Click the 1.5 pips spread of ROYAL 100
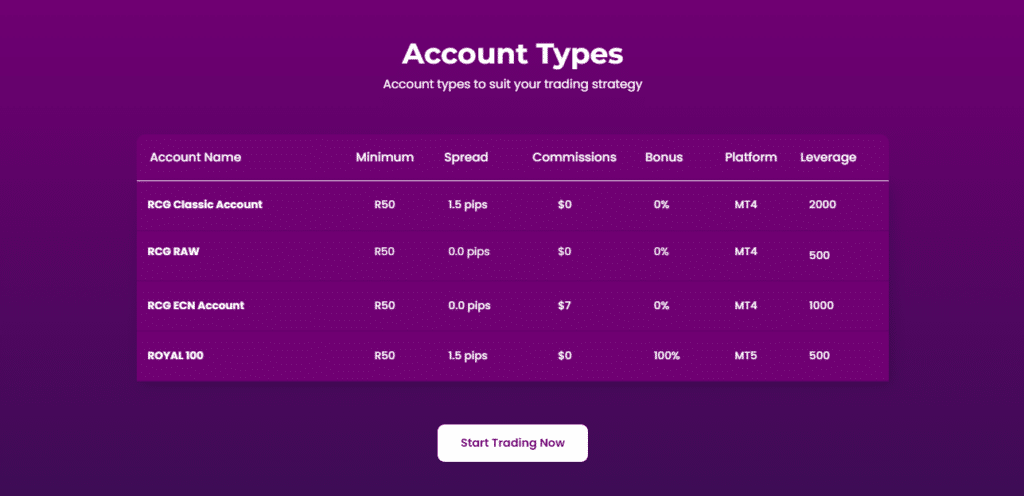The height and width of the screenshot is (496, 1024). [x=468, y=356]
